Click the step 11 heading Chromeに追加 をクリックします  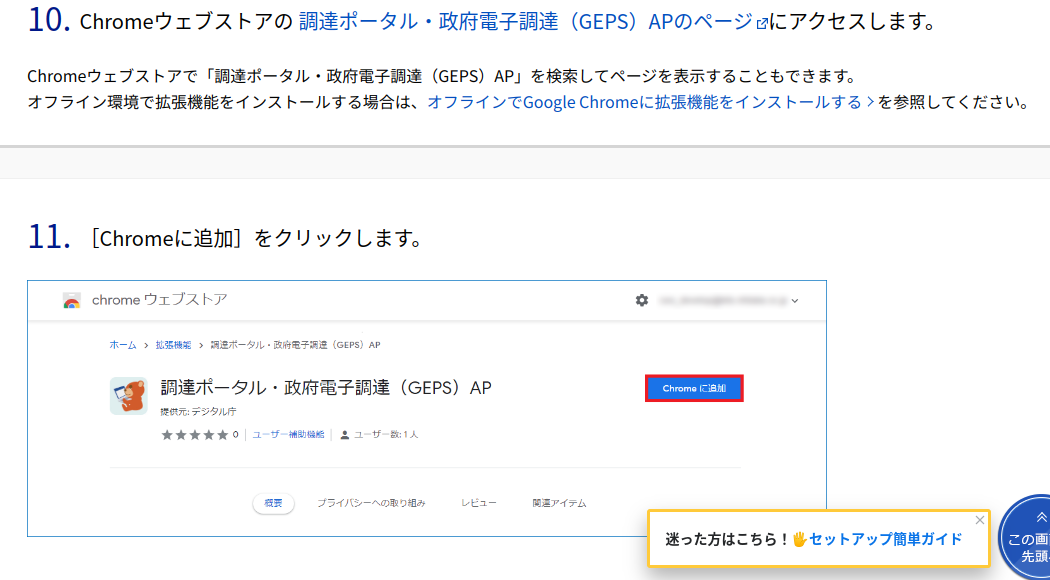(x=255, y=237)
